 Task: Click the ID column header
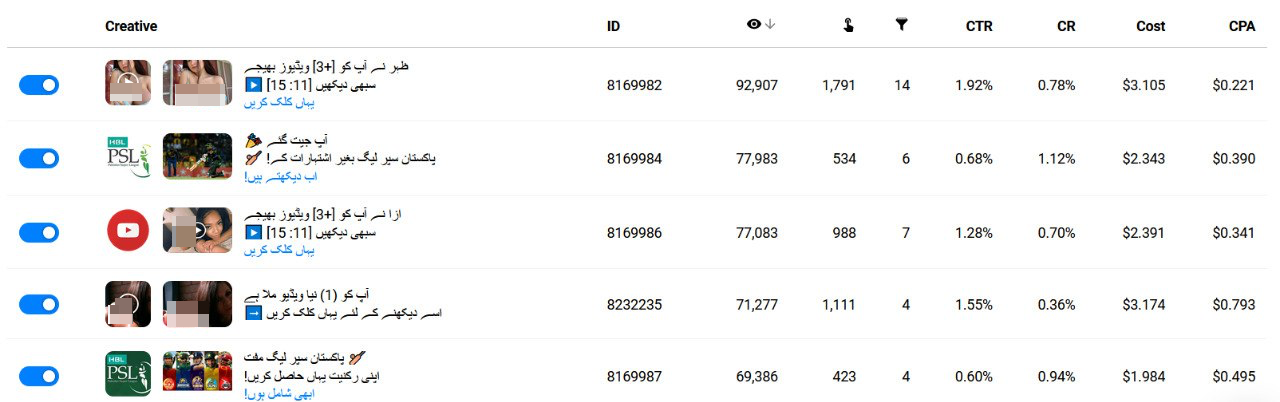coord(613,26)
